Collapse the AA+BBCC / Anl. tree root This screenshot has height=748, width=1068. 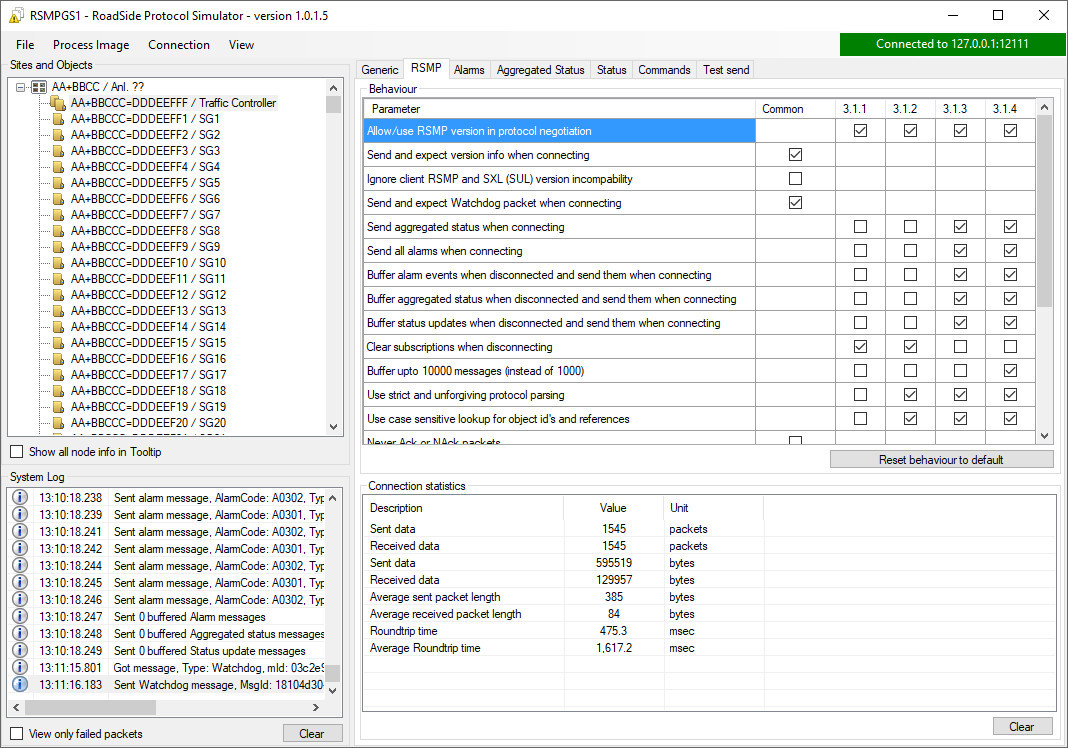[x=22, y=87]
